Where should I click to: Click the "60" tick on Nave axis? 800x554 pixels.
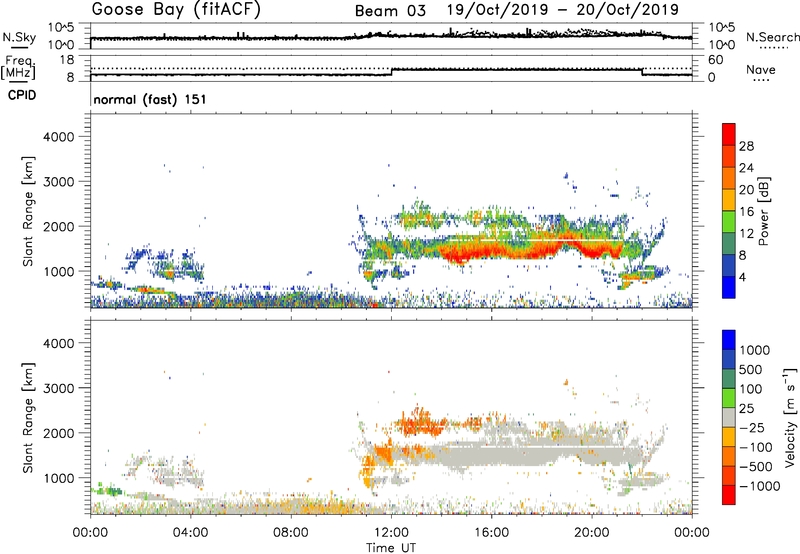click(715, 60)
